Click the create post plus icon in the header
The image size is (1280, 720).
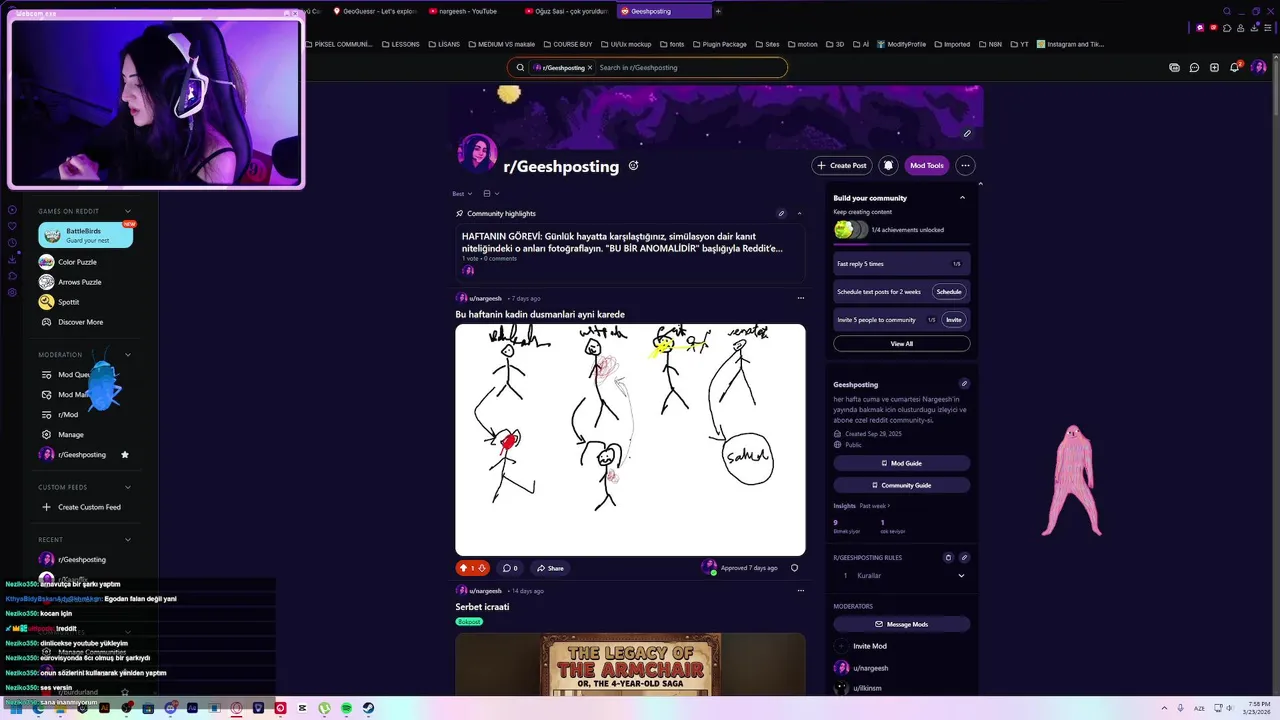click(1214, 67)
